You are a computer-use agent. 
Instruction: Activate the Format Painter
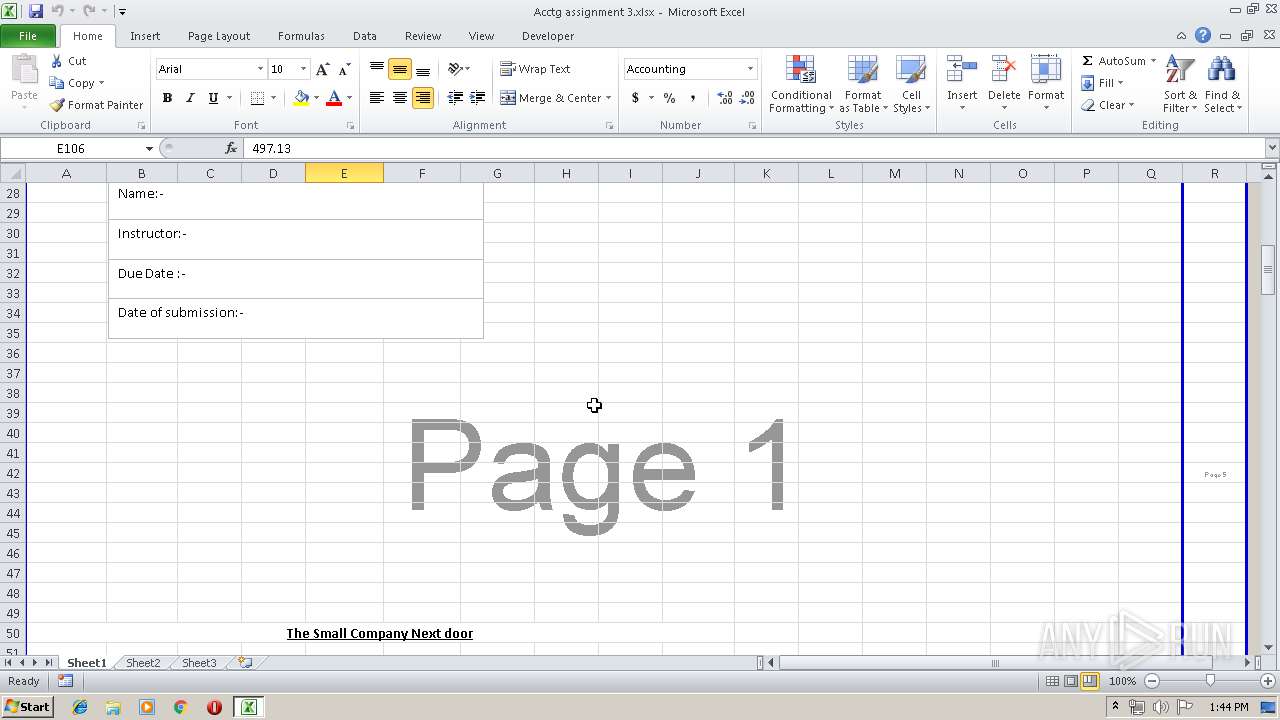click(x=97, y=105)
